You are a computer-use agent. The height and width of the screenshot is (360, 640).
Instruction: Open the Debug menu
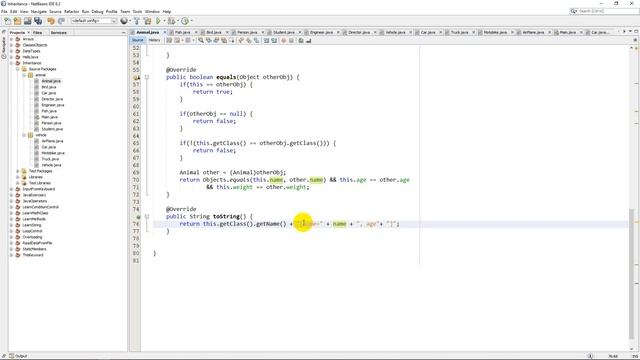97,11
